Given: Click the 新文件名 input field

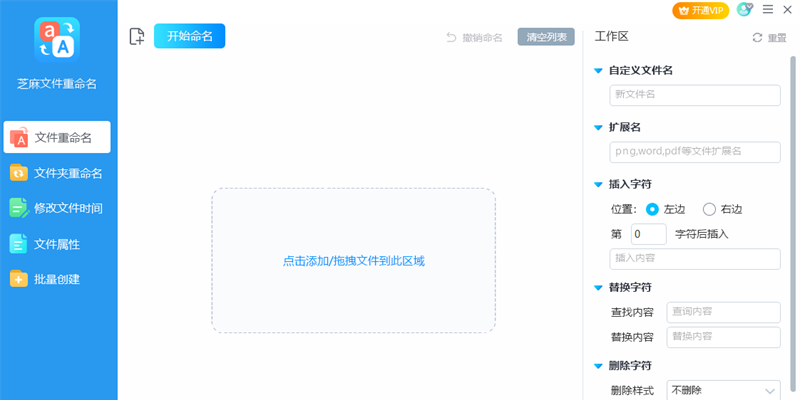Looking at the screenshot, I should [695, 95].
